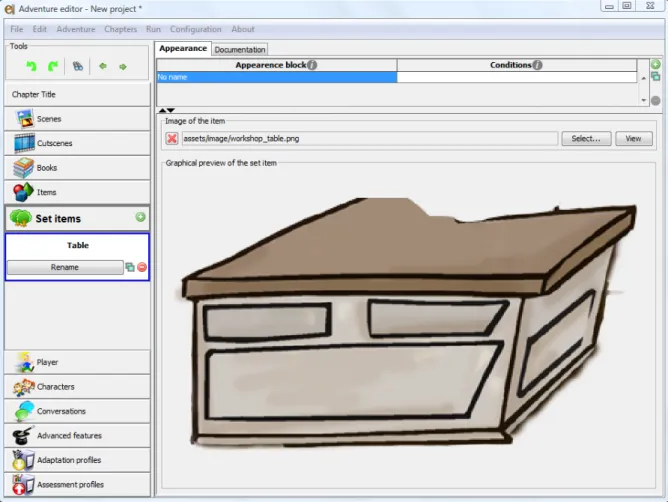Open the Chapters menu
668x502 pixels.
(x=121, y=29)
